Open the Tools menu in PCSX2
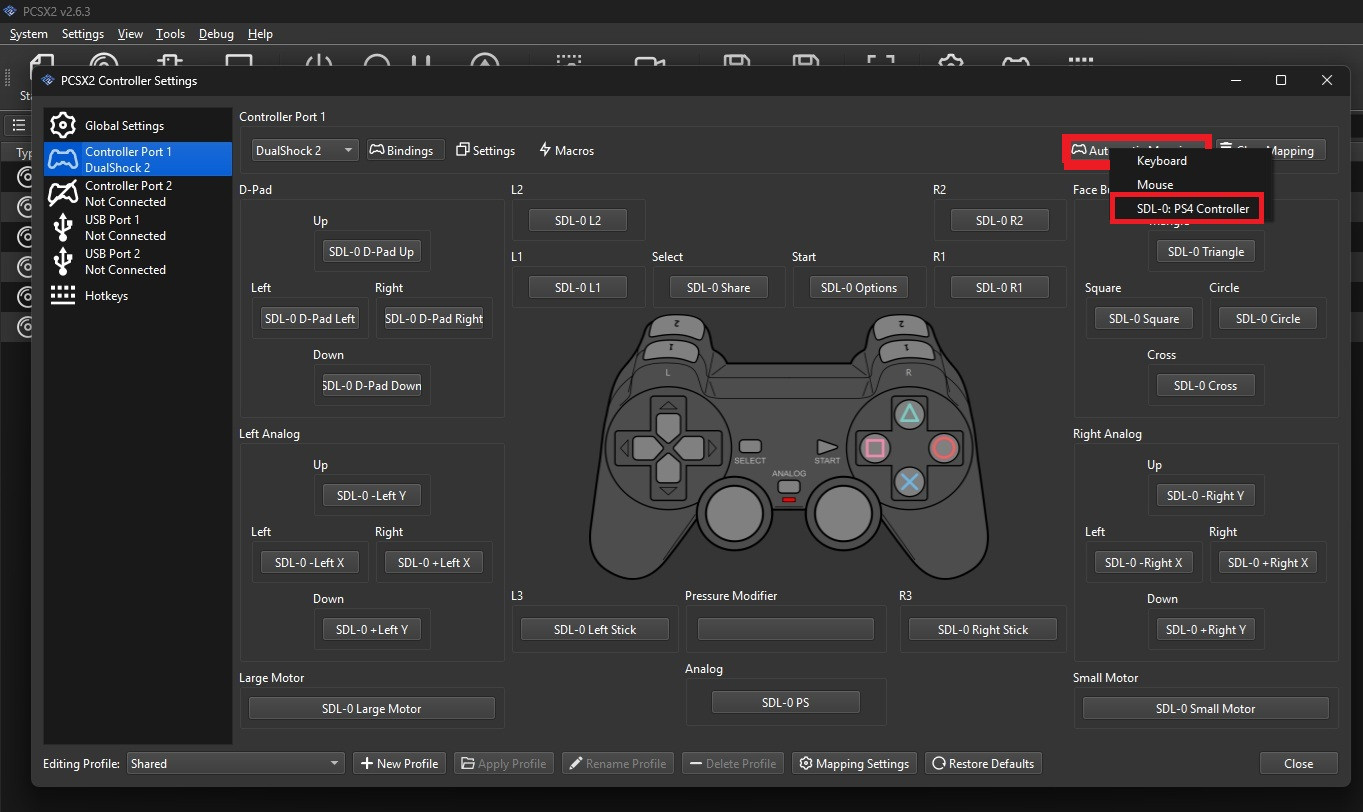Screen dimensions: 1363x812 tap(171, 34)
